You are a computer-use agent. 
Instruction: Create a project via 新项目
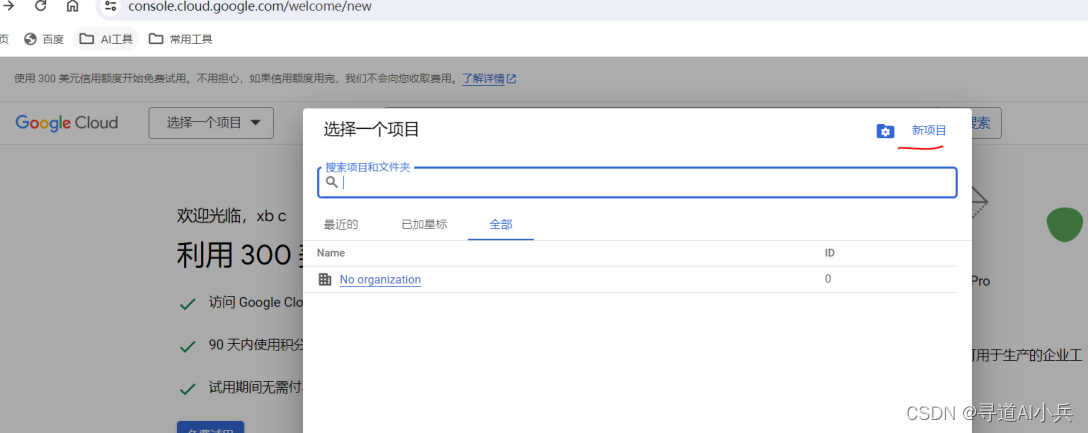[929, 130]
